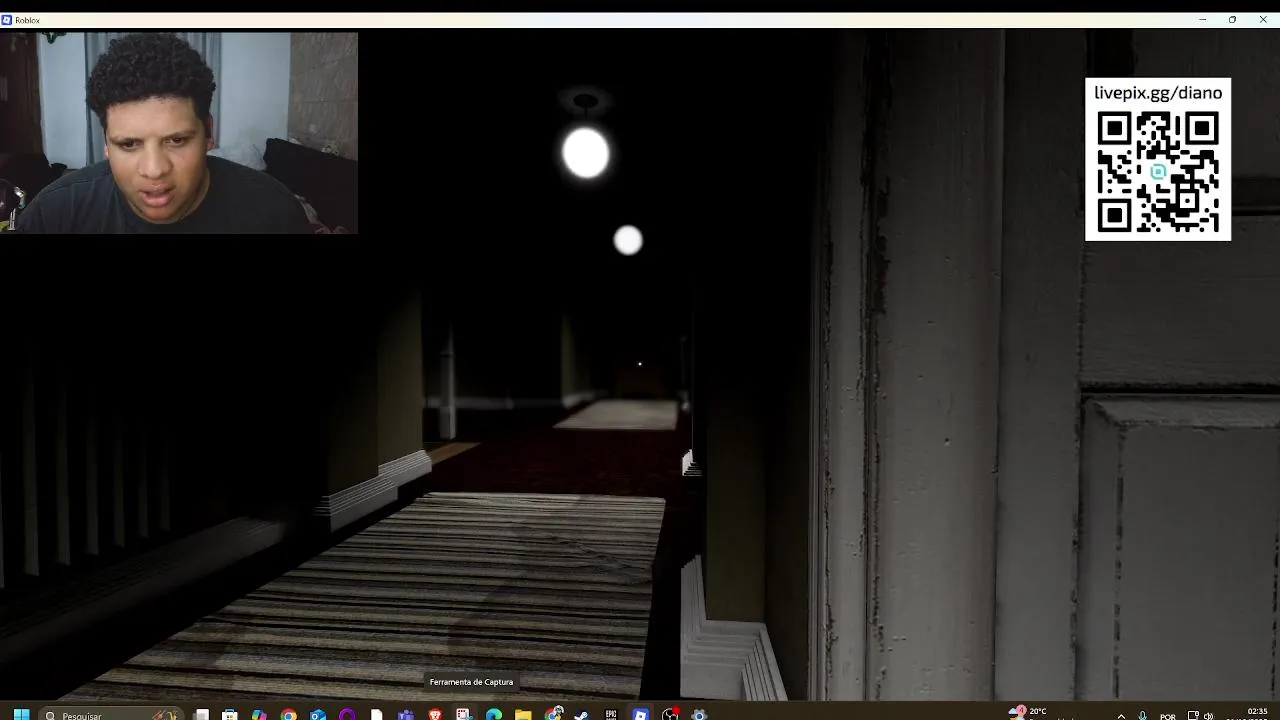
Task: Click the livepix.gg/diano QR code
Action: tap(1158, 172)
